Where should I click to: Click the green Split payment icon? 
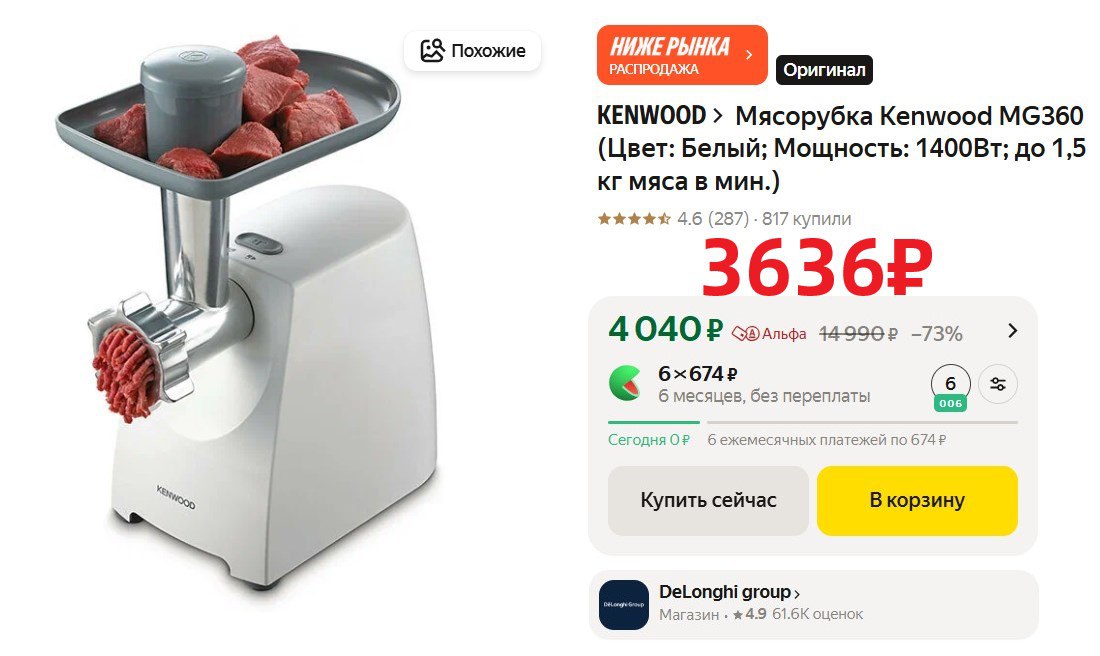(x=624, y=384)
